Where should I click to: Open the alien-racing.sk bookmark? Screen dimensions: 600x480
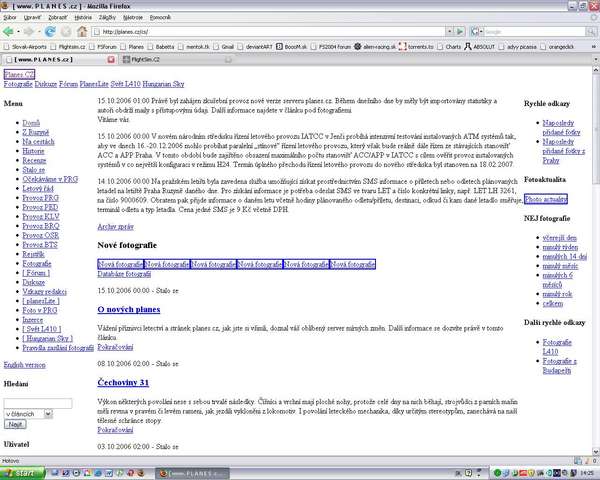tap(375, 47)
